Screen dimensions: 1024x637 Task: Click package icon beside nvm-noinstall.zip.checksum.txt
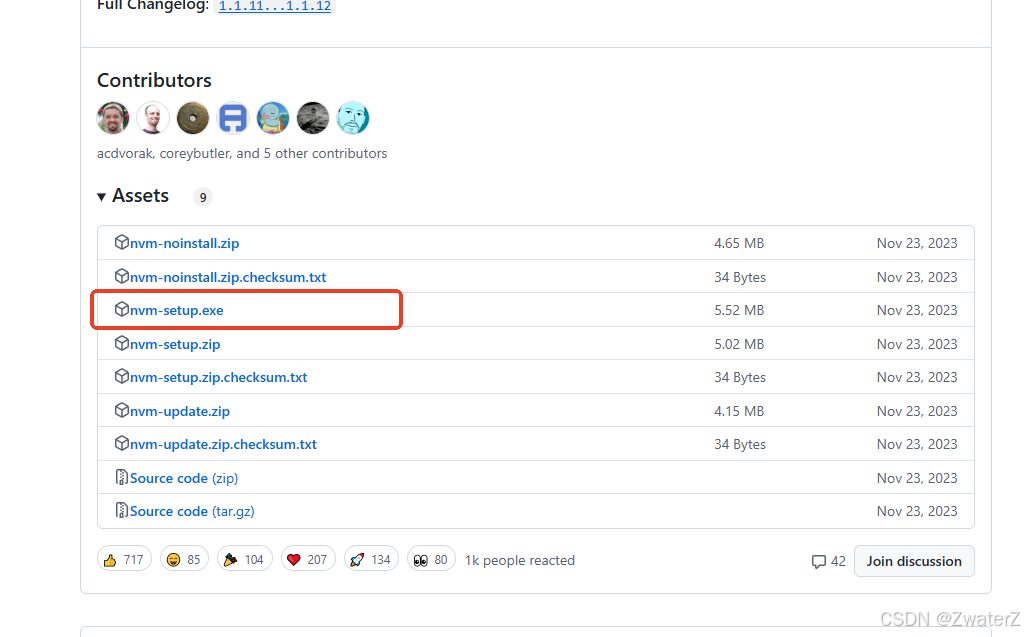tap(121, 276)
